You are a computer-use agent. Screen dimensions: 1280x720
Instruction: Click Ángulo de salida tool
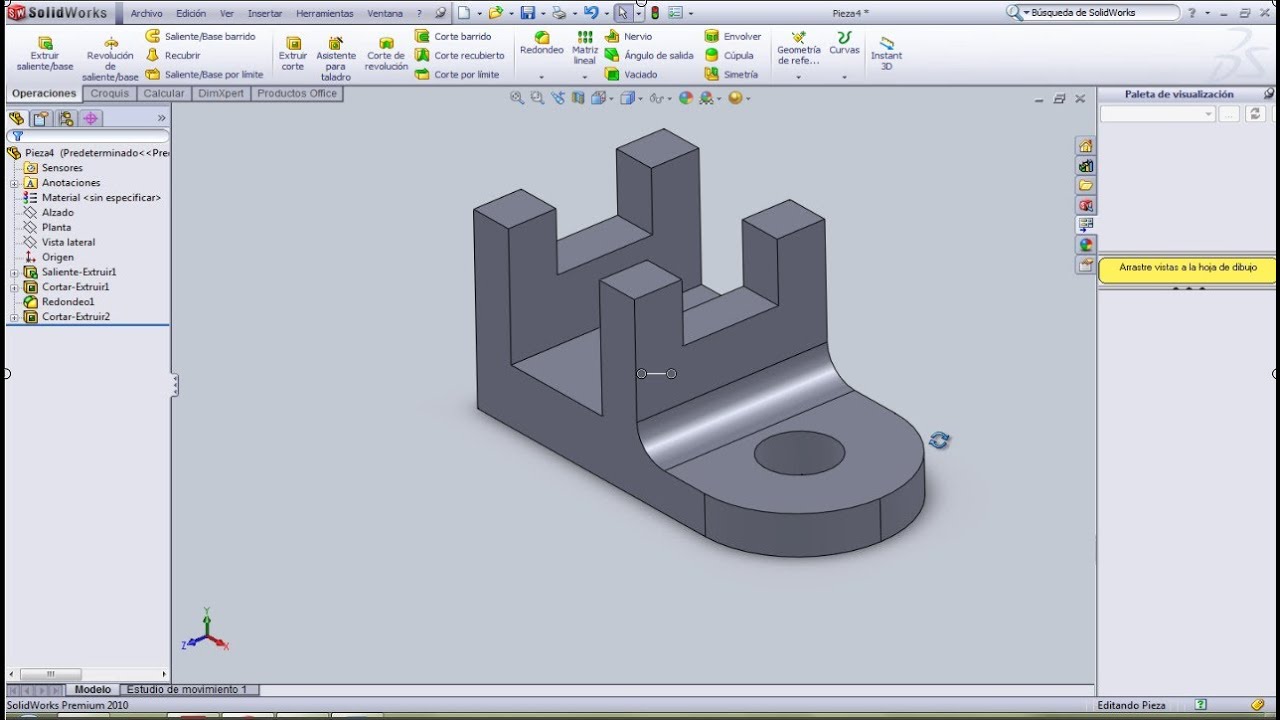pos(649,55)
